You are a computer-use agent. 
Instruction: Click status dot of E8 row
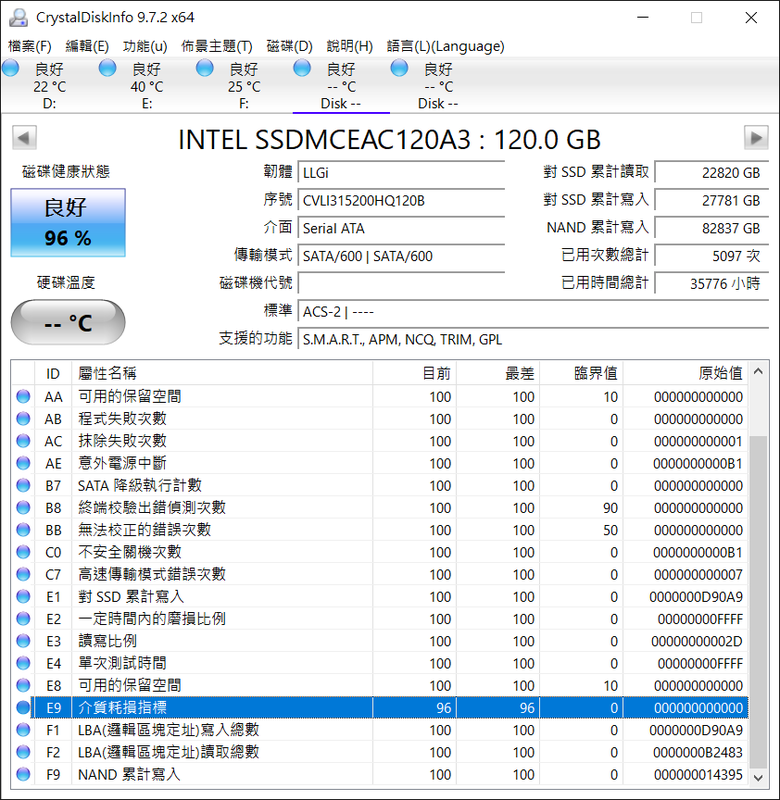coord(23,685)
